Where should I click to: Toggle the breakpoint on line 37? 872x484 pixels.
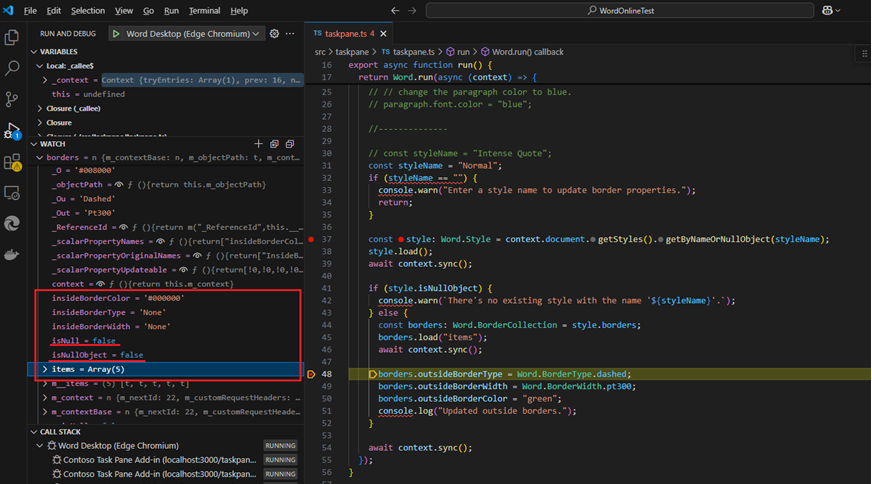pos(312,239)
